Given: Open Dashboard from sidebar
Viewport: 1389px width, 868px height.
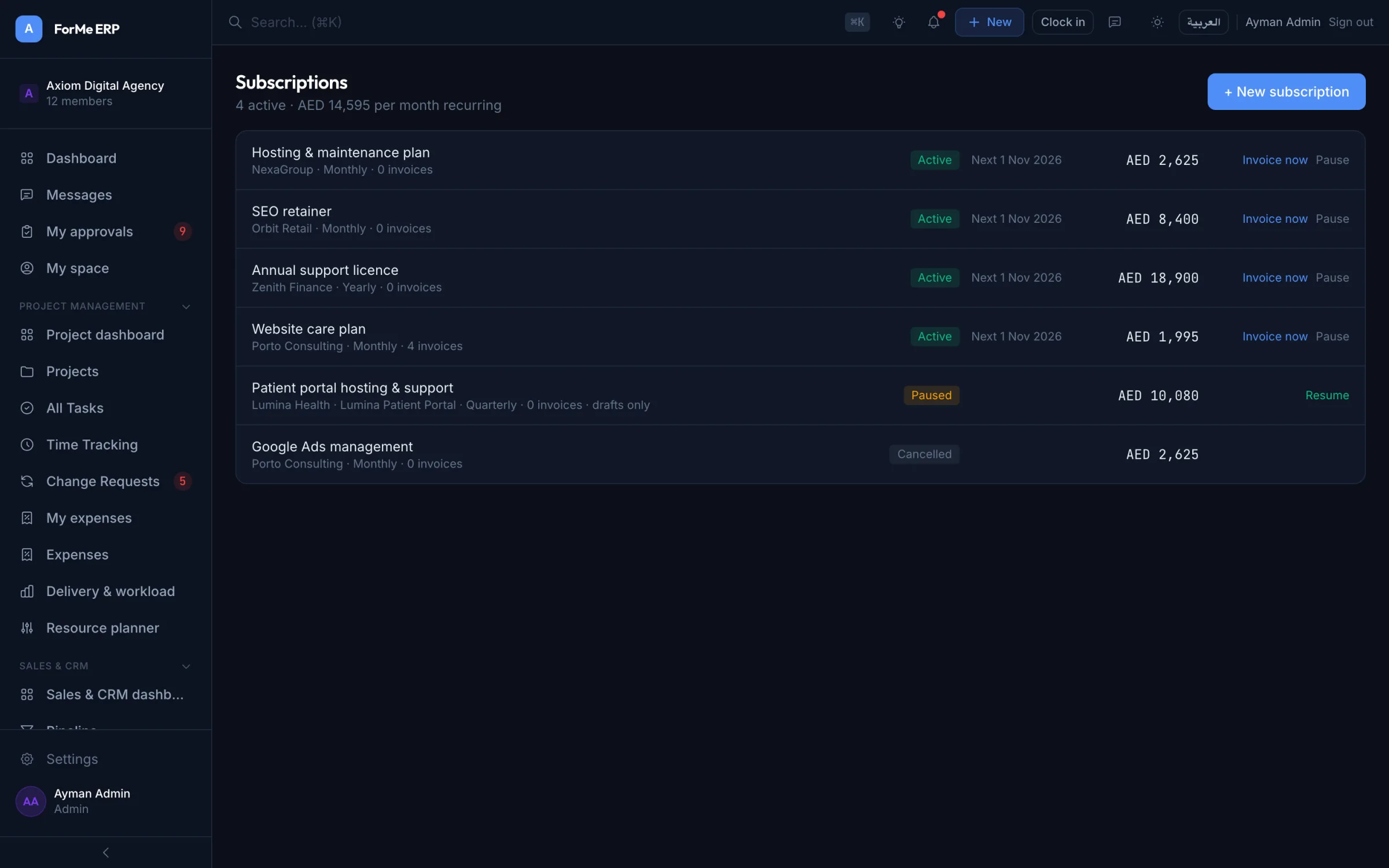Looking at the screenshot, I should point(106,158).
